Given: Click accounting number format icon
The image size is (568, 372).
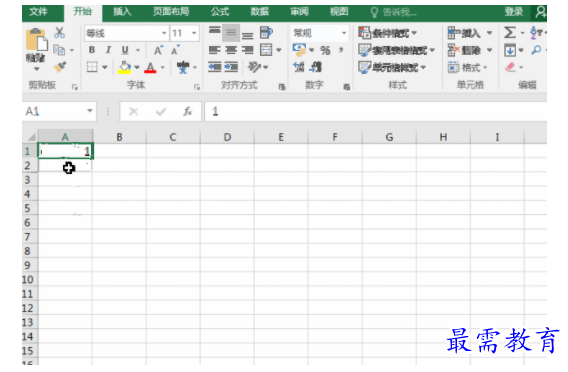Looking at the screenshot, I should (x=299, y=50).
